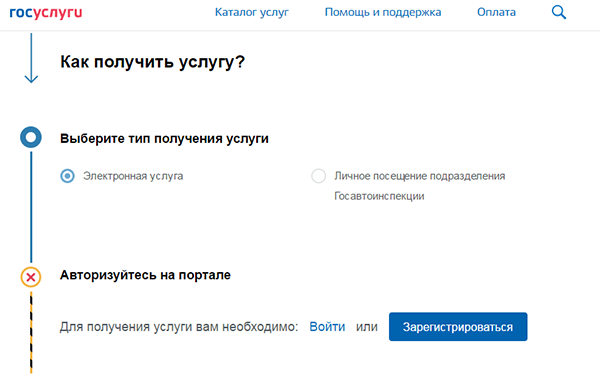Open Помощь и поддержка menu
Viewport: 600px width, 377px height.
point(383,12)
